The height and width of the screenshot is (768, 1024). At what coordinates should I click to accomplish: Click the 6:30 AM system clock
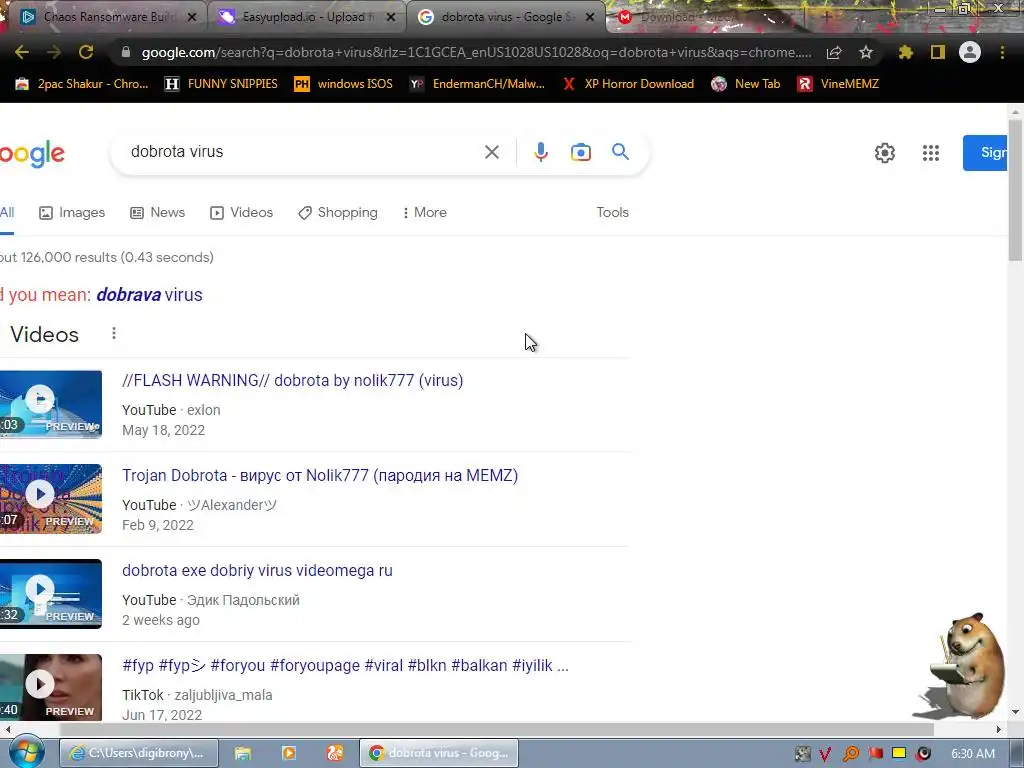pos(972,754)
